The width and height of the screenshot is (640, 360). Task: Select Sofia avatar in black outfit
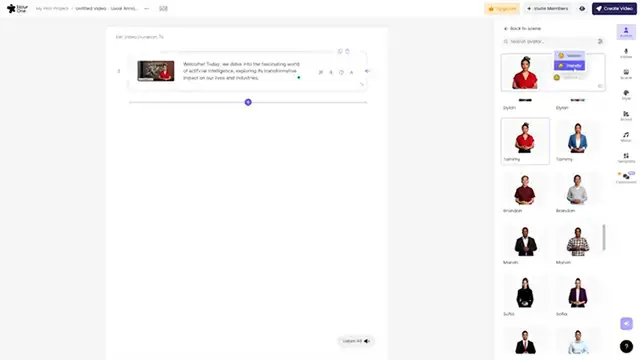coord(525,296)
